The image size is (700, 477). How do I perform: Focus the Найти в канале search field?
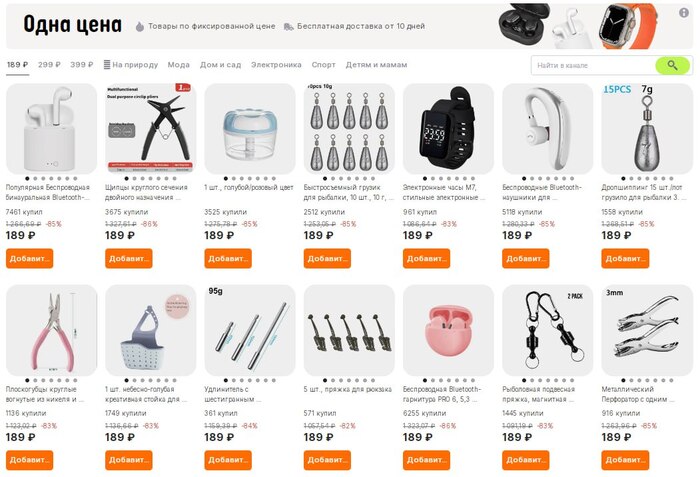pyautogui.click(x=594, y=66)
